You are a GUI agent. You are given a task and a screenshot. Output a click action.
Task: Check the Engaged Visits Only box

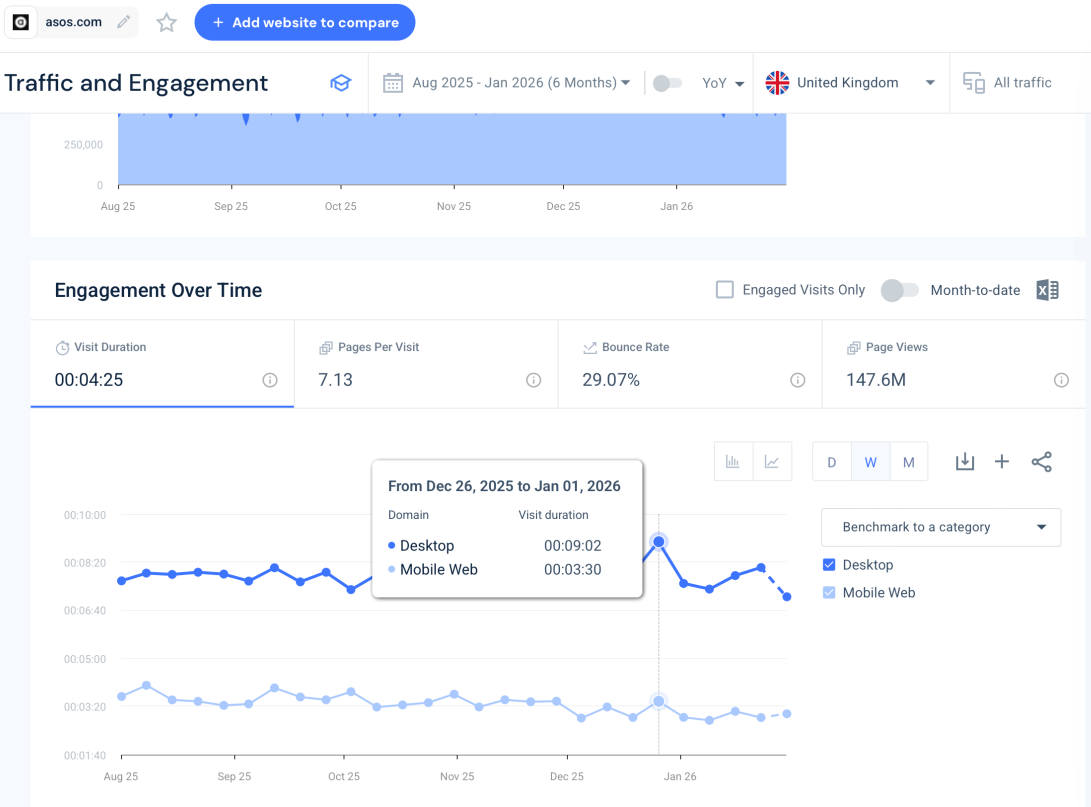pos(725,290)
